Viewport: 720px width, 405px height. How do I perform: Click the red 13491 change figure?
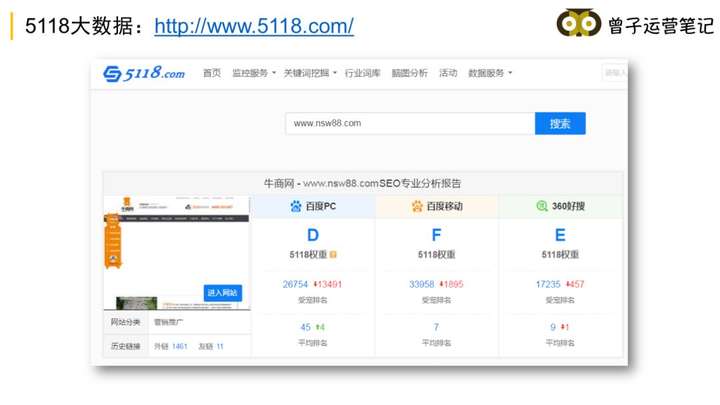tap(327, 284)
